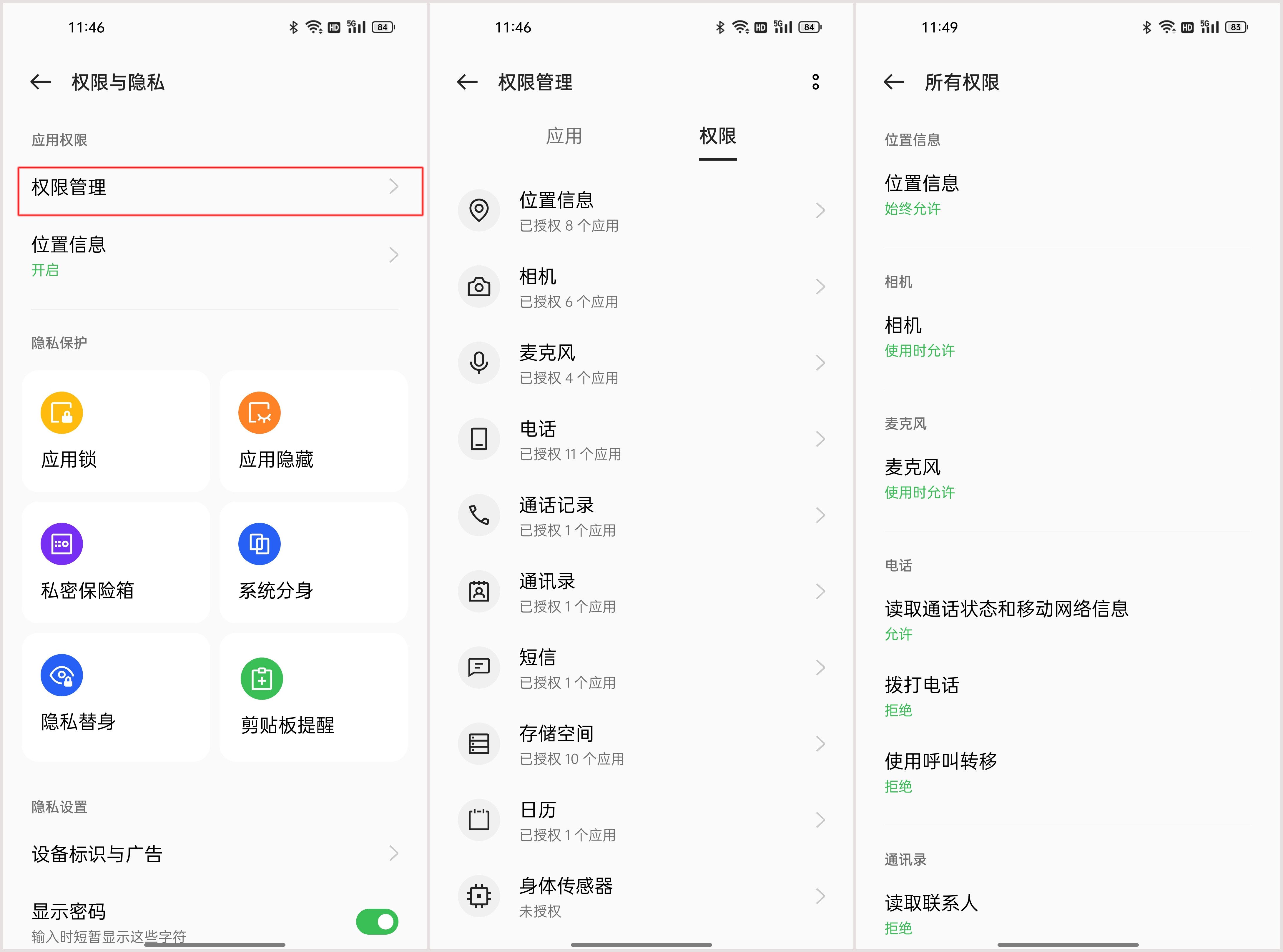The width and height of the screenshot is (1283, 952).
Task: Open 位置信息 始终允许 permission setting
Action: pos(1068,195)
